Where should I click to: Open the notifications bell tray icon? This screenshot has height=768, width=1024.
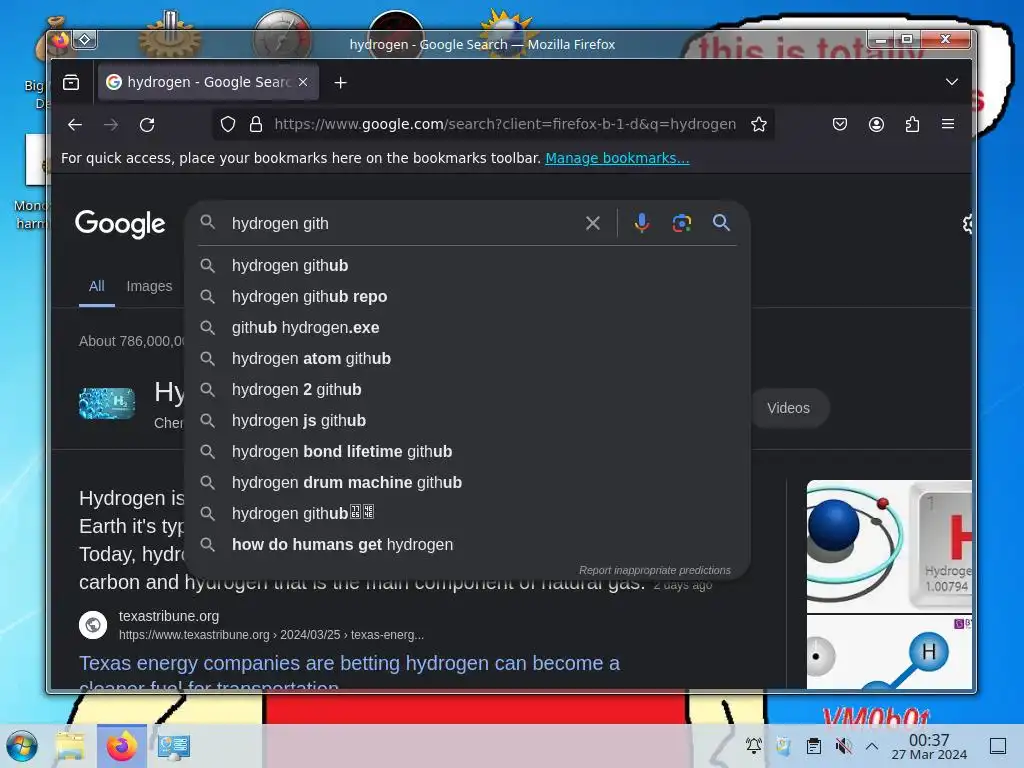(x=754, y=745)
